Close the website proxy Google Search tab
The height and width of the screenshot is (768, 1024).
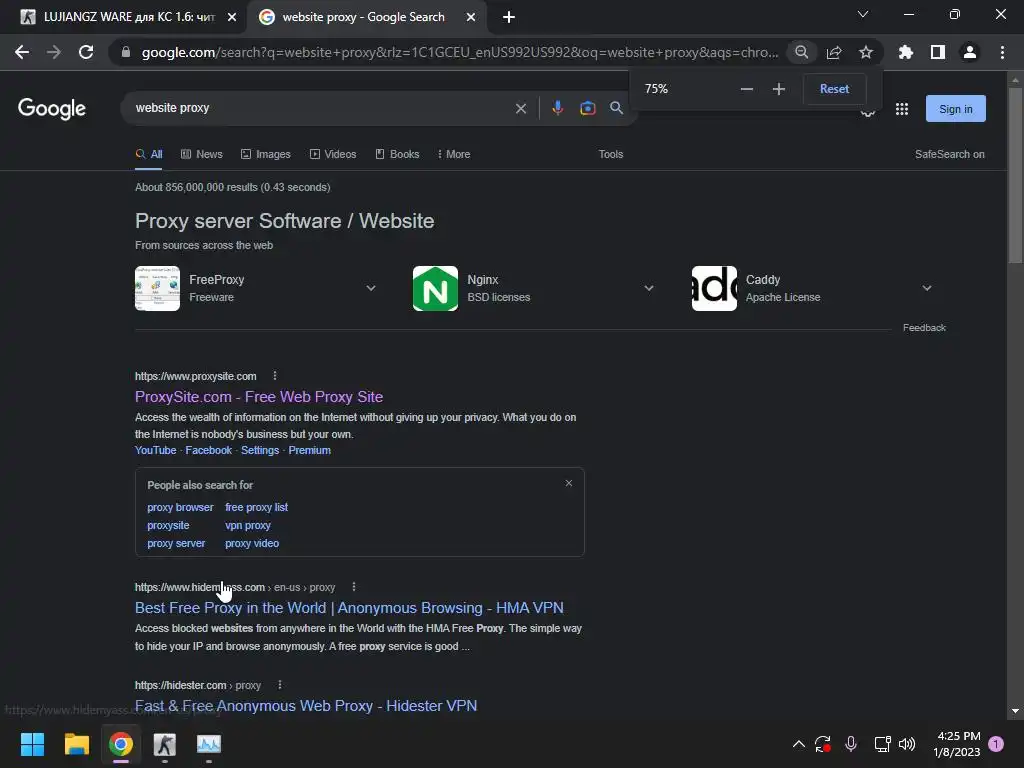[x=471, y=17]
